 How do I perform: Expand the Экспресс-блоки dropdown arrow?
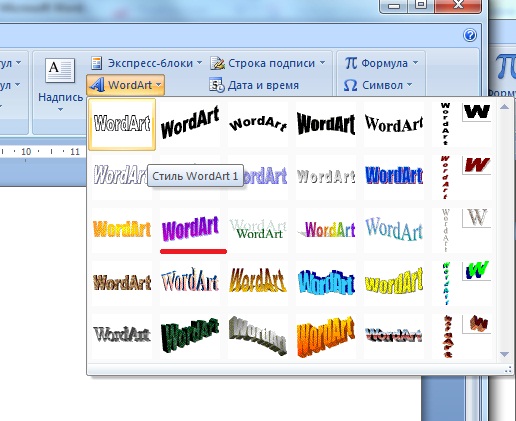pos(199,63)
